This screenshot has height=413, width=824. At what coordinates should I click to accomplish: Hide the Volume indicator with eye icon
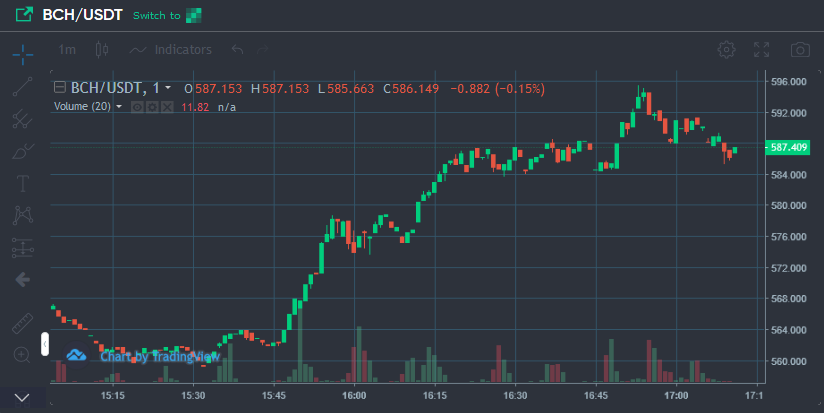(137, 107)
